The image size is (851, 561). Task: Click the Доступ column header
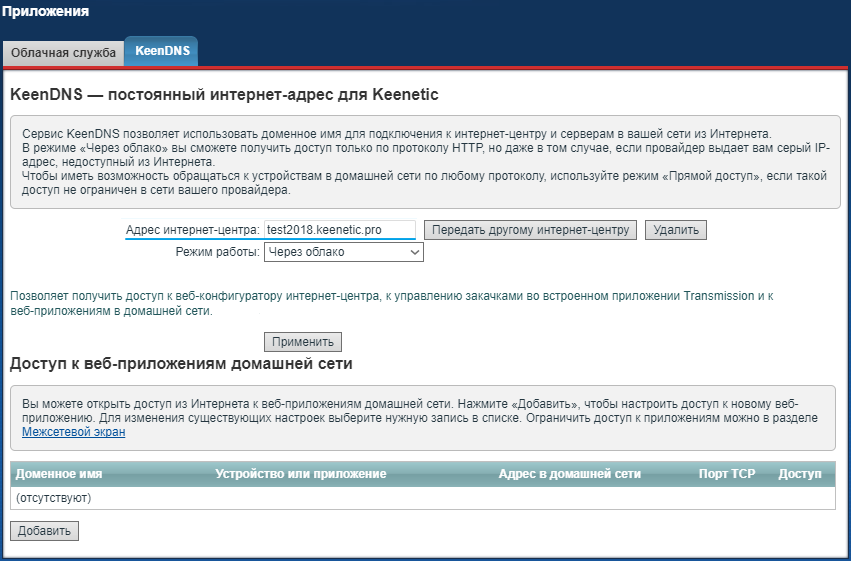click(799, 474)
